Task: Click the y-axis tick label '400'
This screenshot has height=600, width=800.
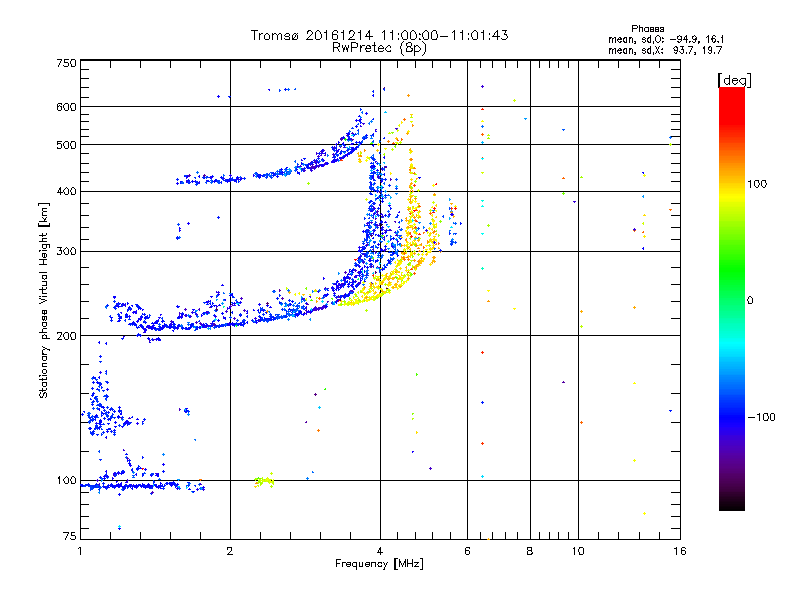Action: 66,191
